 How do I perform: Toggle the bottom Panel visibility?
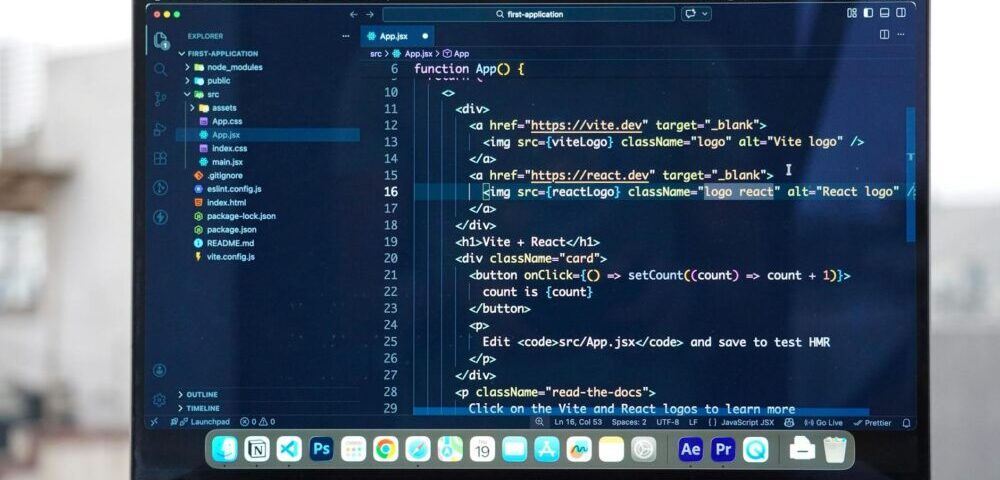coord(885,13)
